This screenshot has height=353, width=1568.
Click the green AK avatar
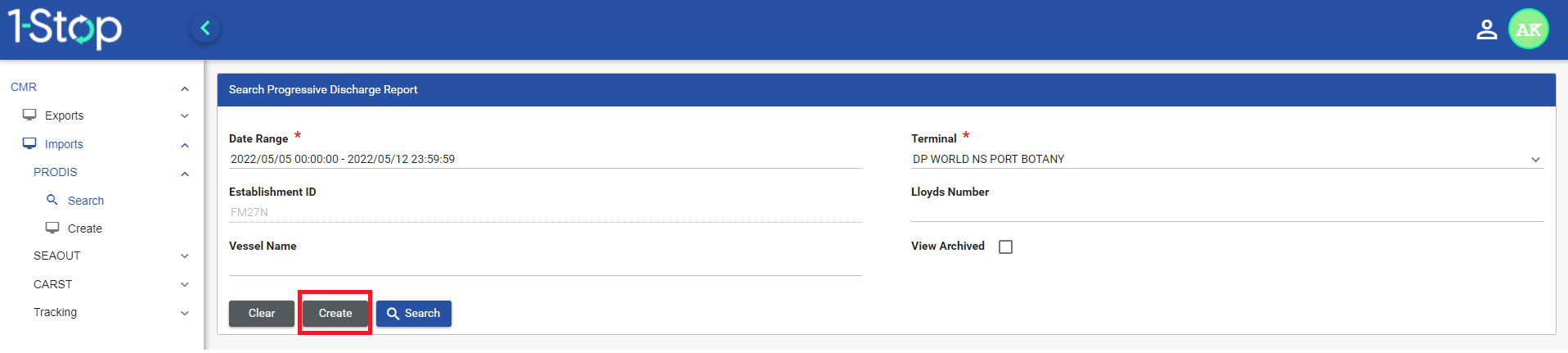[1528, 29]
